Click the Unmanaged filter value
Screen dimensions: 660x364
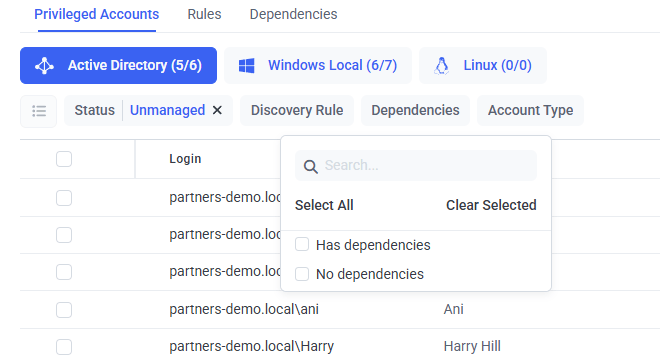(168, 110)
